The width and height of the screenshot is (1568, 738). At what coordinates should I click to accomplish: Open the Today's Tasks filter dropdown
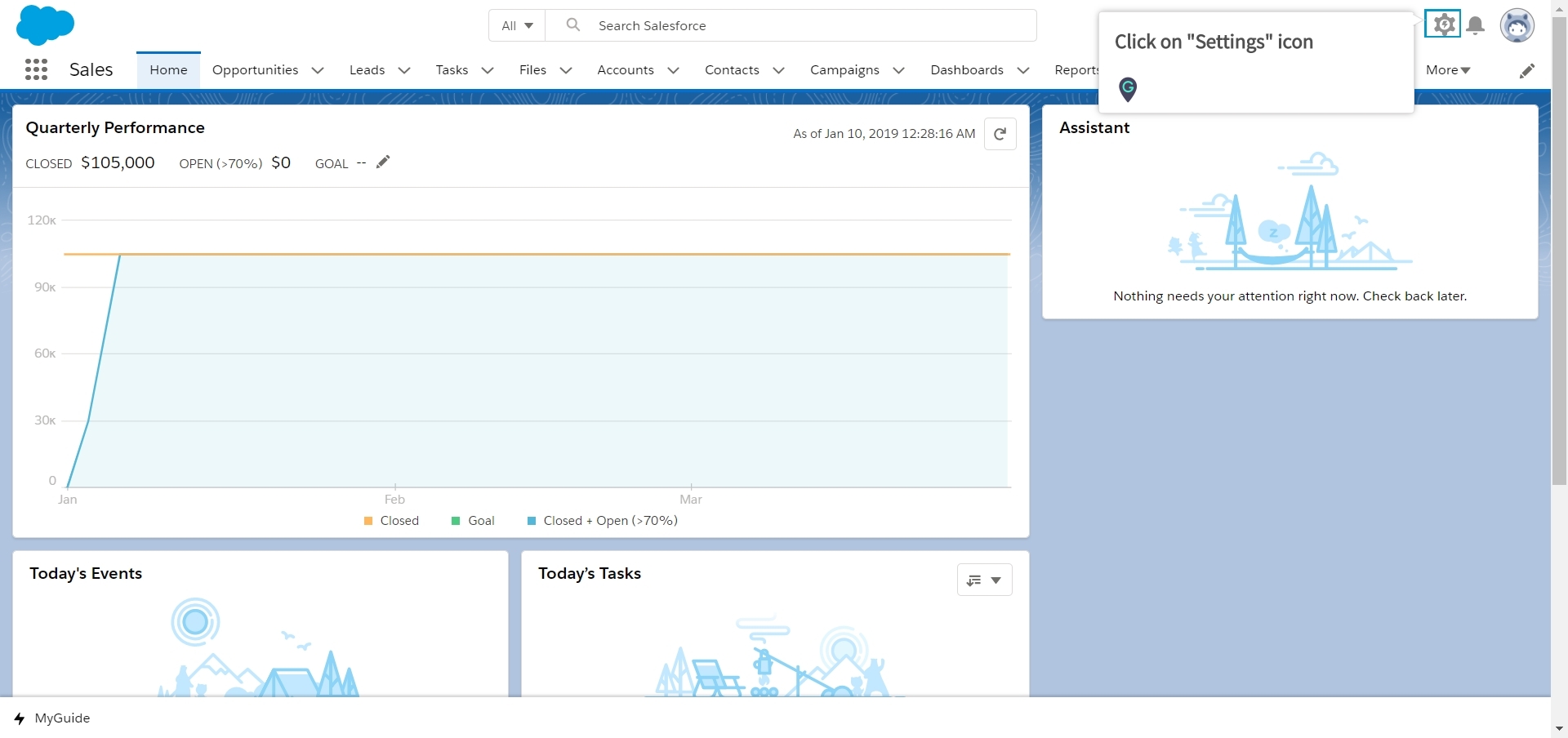point(984,580)
